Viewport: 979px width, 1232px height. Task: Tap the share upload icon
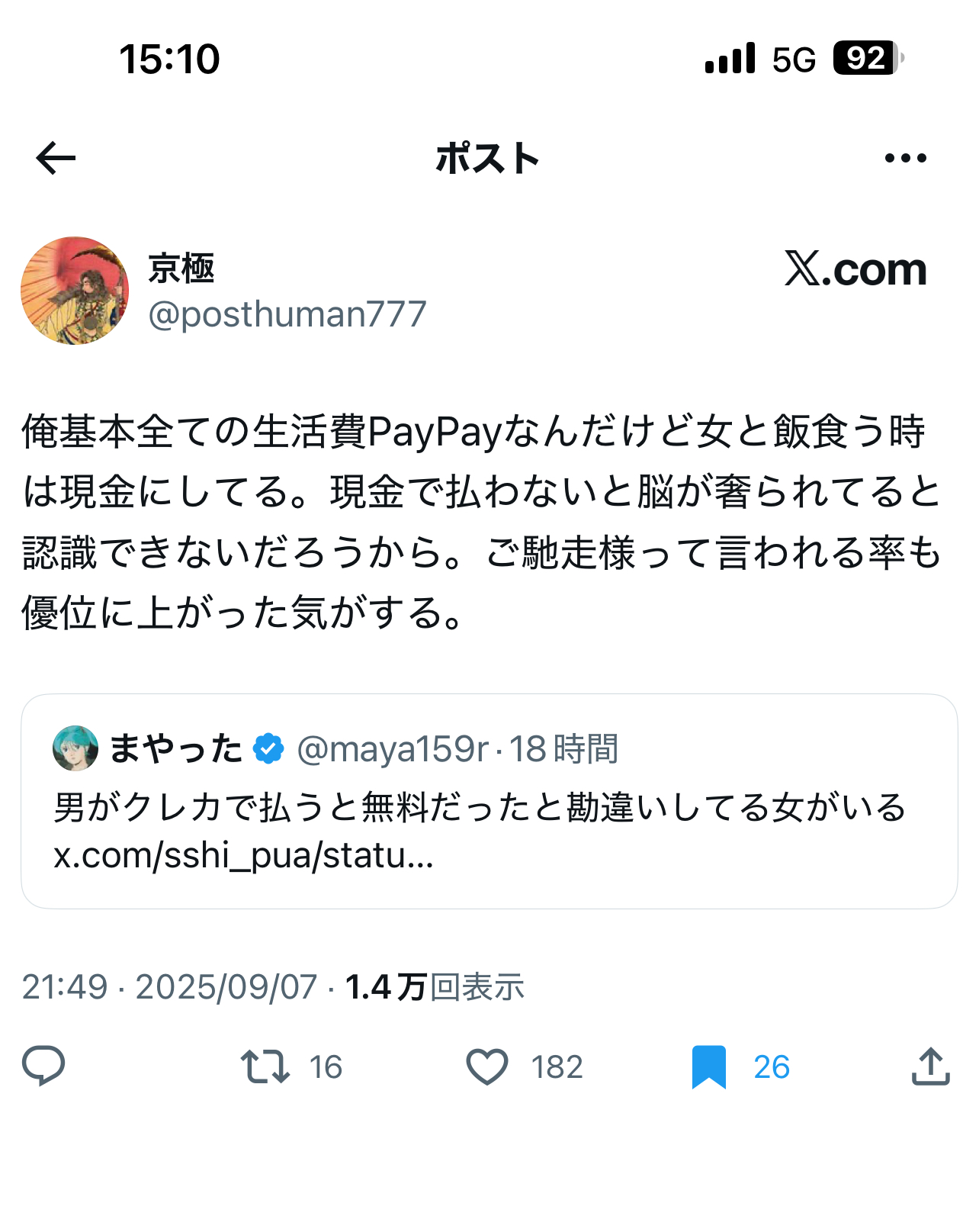tap(930, 1066)
